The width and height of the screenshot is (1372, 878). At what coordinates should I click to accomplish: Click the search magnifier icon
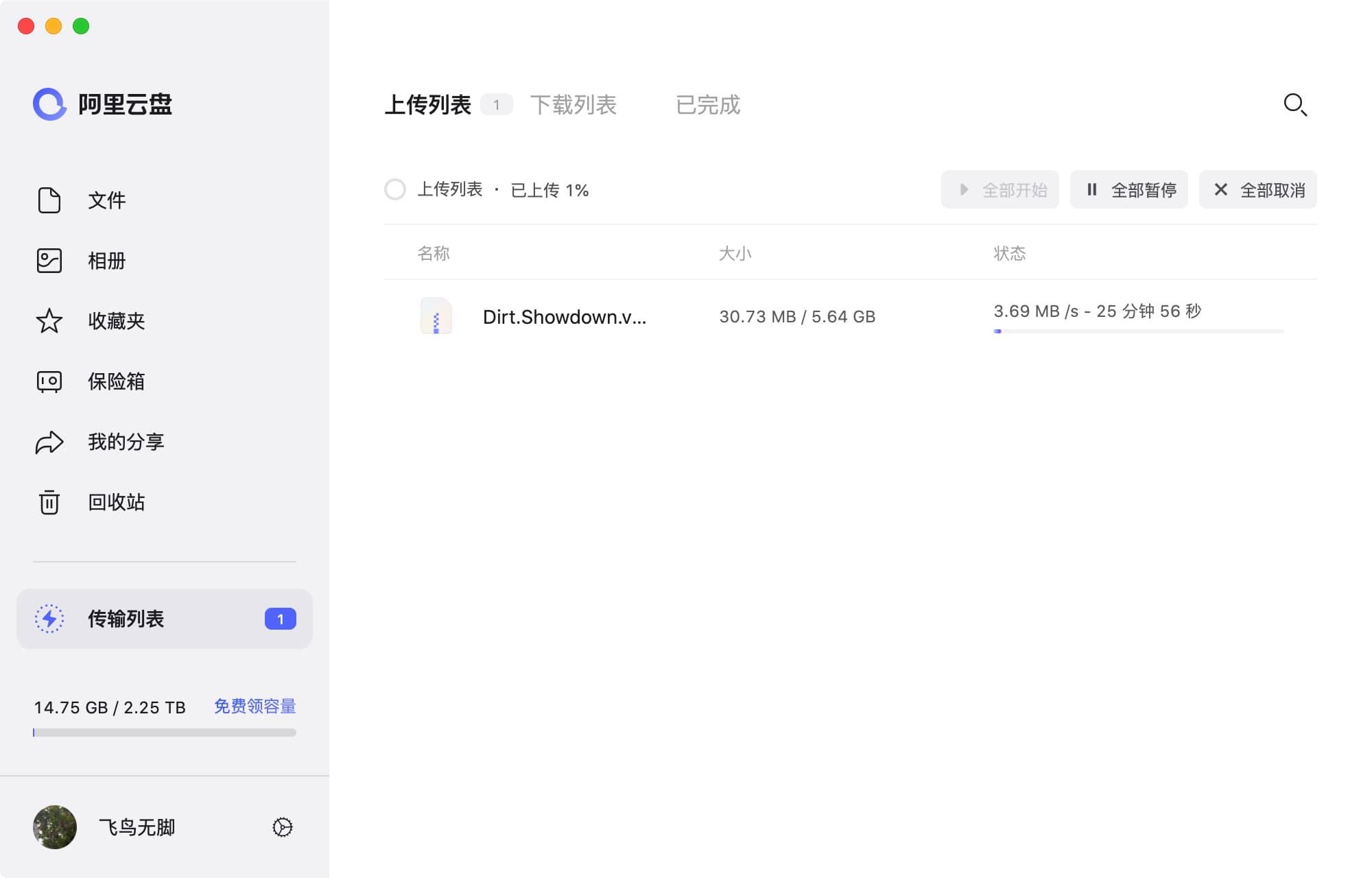1295,105
